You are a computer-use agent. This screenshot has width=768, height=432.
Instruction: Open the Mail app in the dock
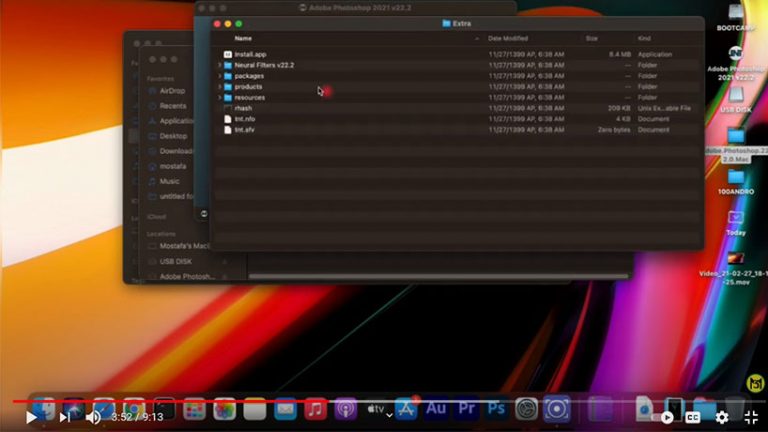(x=285, y=409)
